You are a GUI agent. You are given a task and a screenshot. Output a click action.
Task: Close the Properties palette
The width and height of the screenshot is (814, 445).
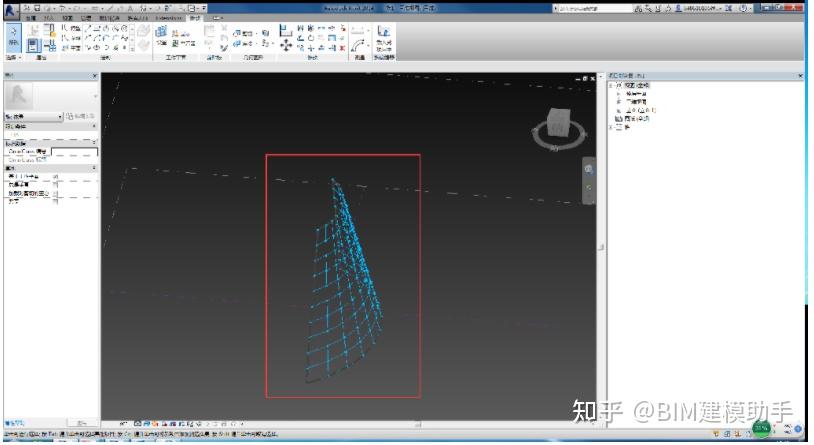pos(94,76)
